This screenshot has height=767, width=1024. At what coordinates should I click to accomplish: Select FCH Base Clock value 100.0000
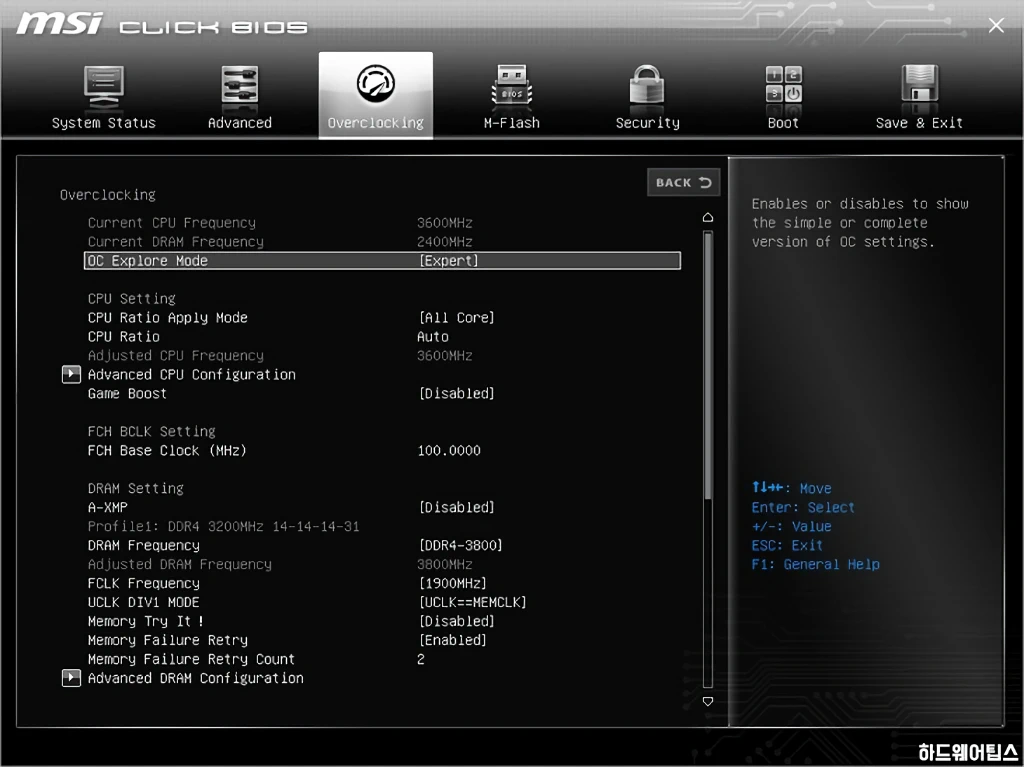[449, 450]
